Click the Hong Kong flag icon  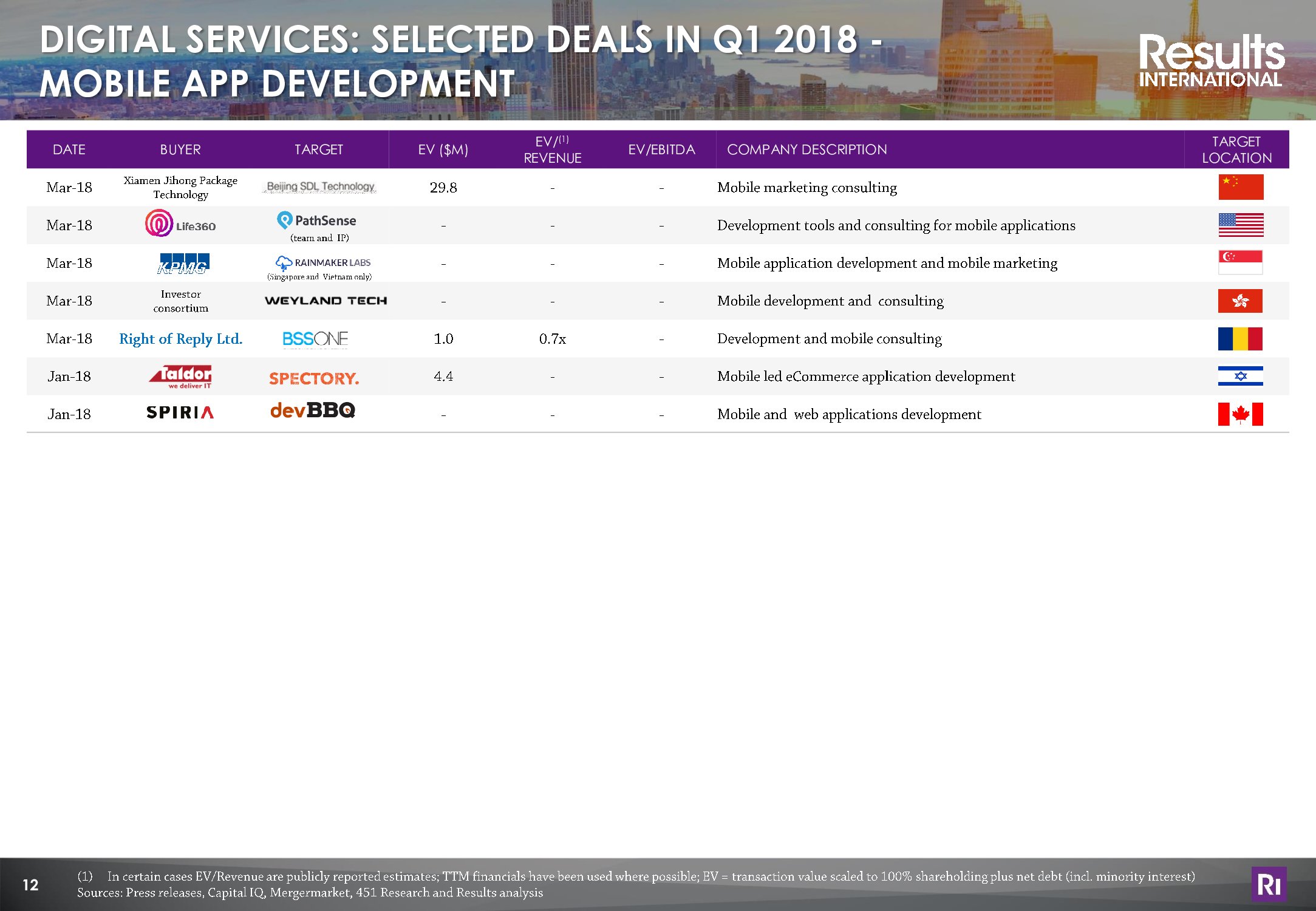(x=1240, y=301)
